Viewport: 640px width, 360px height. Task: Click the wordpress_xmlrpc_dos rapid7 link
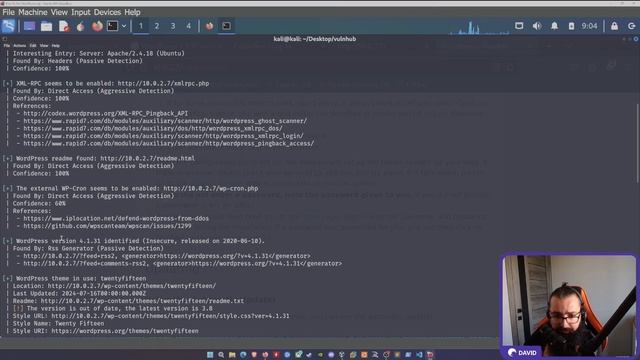(x=153, y=128)
